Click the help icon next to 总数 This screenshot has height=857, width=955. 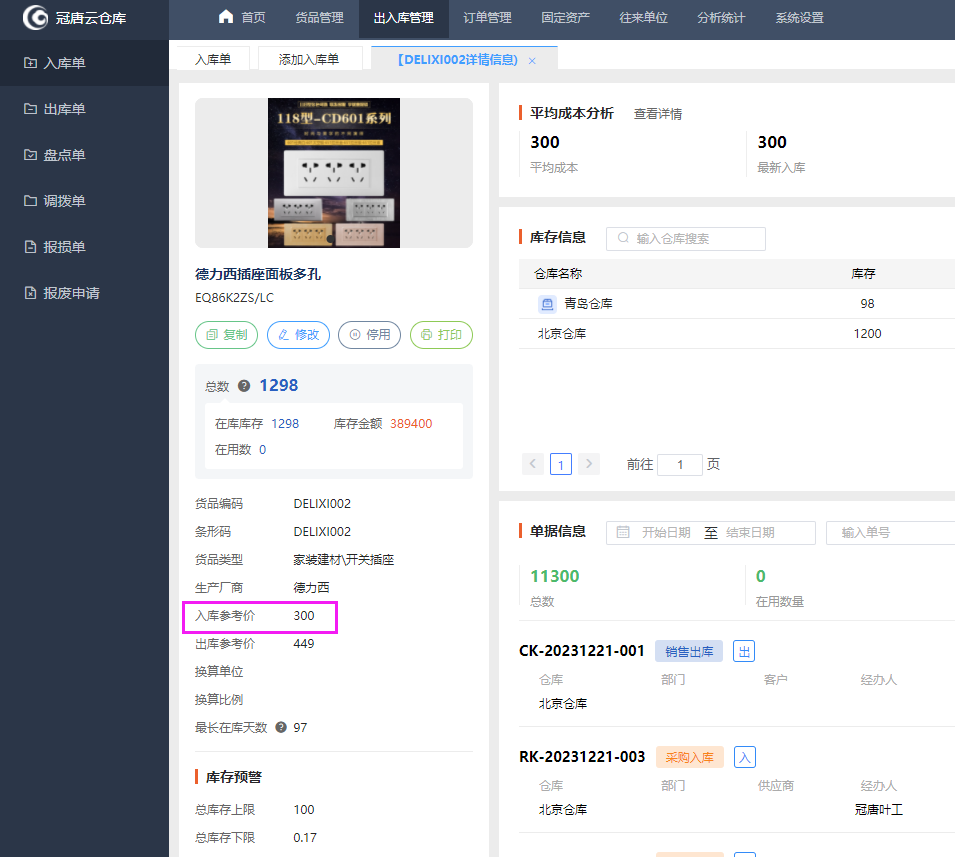(x=244, y=386)
